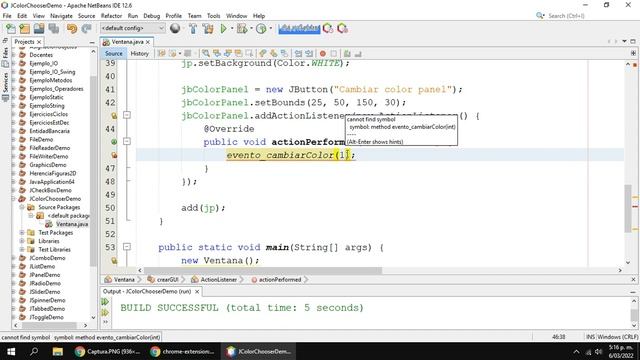The width and height of the screenshot is (640, 360).
Task: Click the Save All toolbar icon
Action: [54, 29]
